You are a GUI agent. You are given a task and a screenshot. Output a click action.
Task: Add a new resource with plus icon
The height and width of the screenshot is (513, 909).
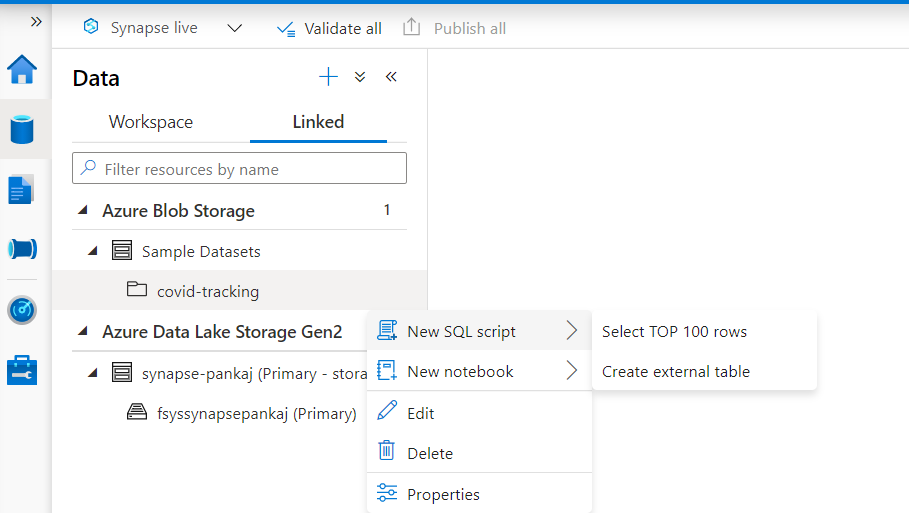point(328,77)
